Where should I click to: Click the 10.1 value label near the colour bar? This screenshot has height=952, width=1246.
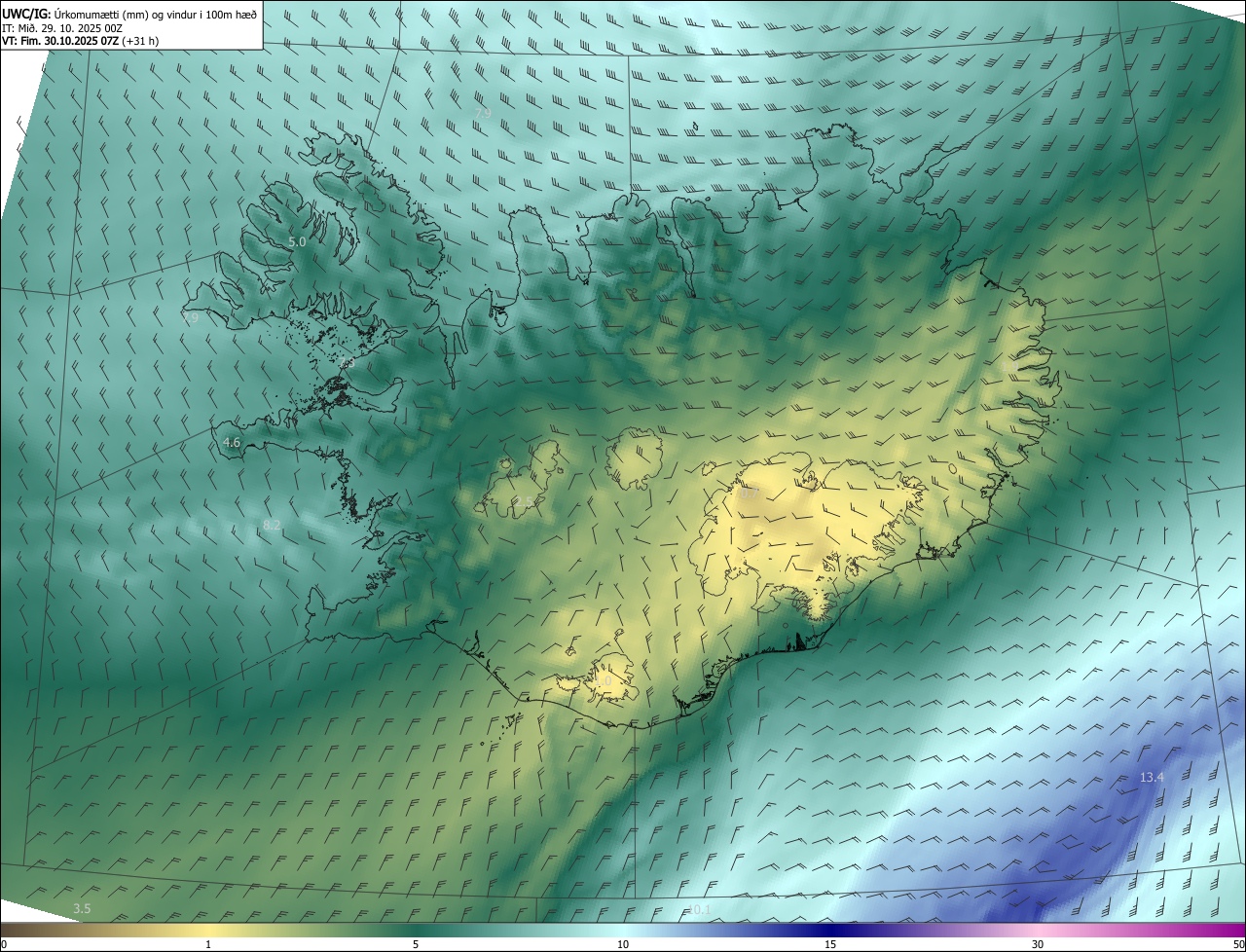click(x=700, y=910)
